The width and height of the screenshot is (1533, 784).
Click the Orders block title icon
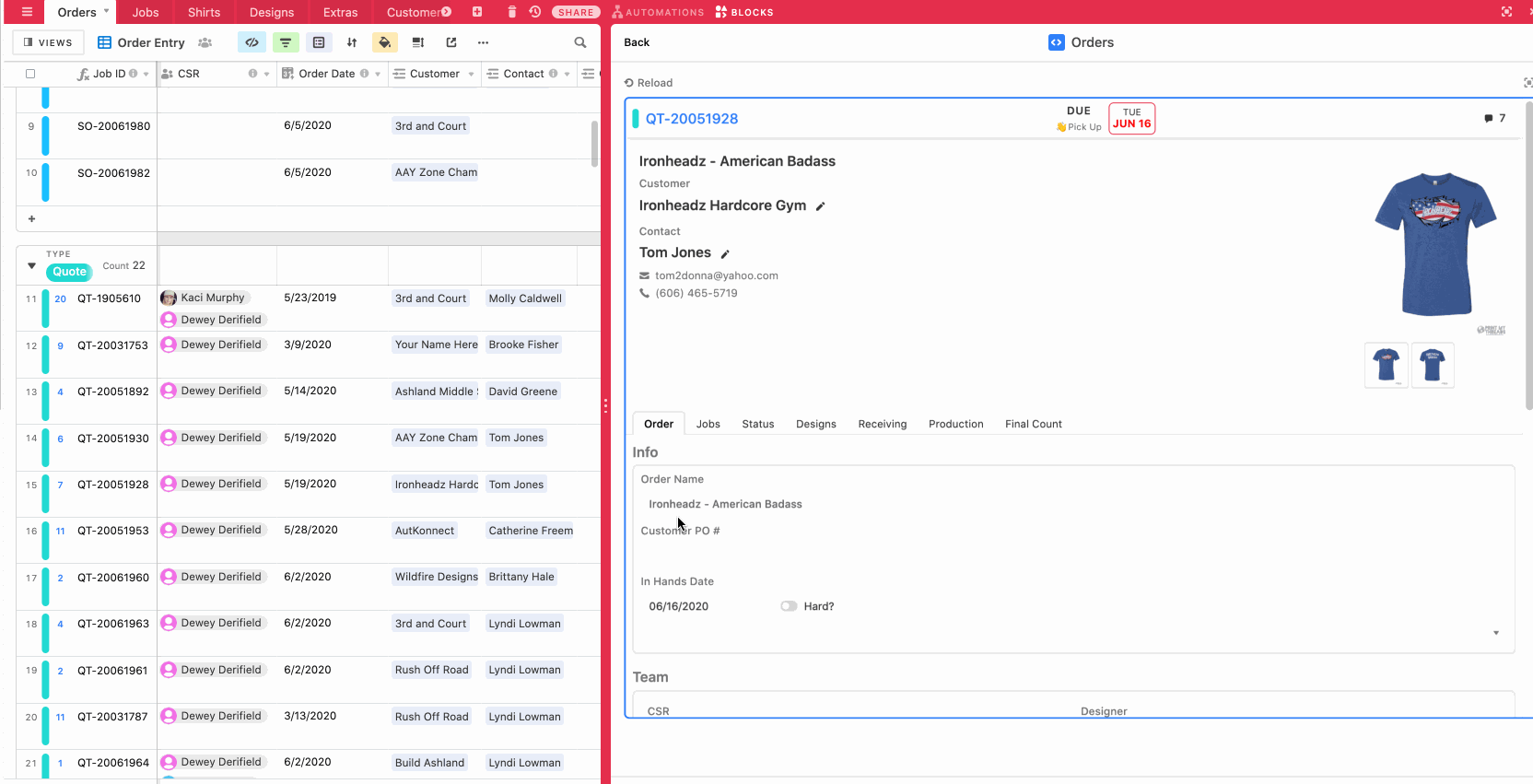pos(1057,42)
